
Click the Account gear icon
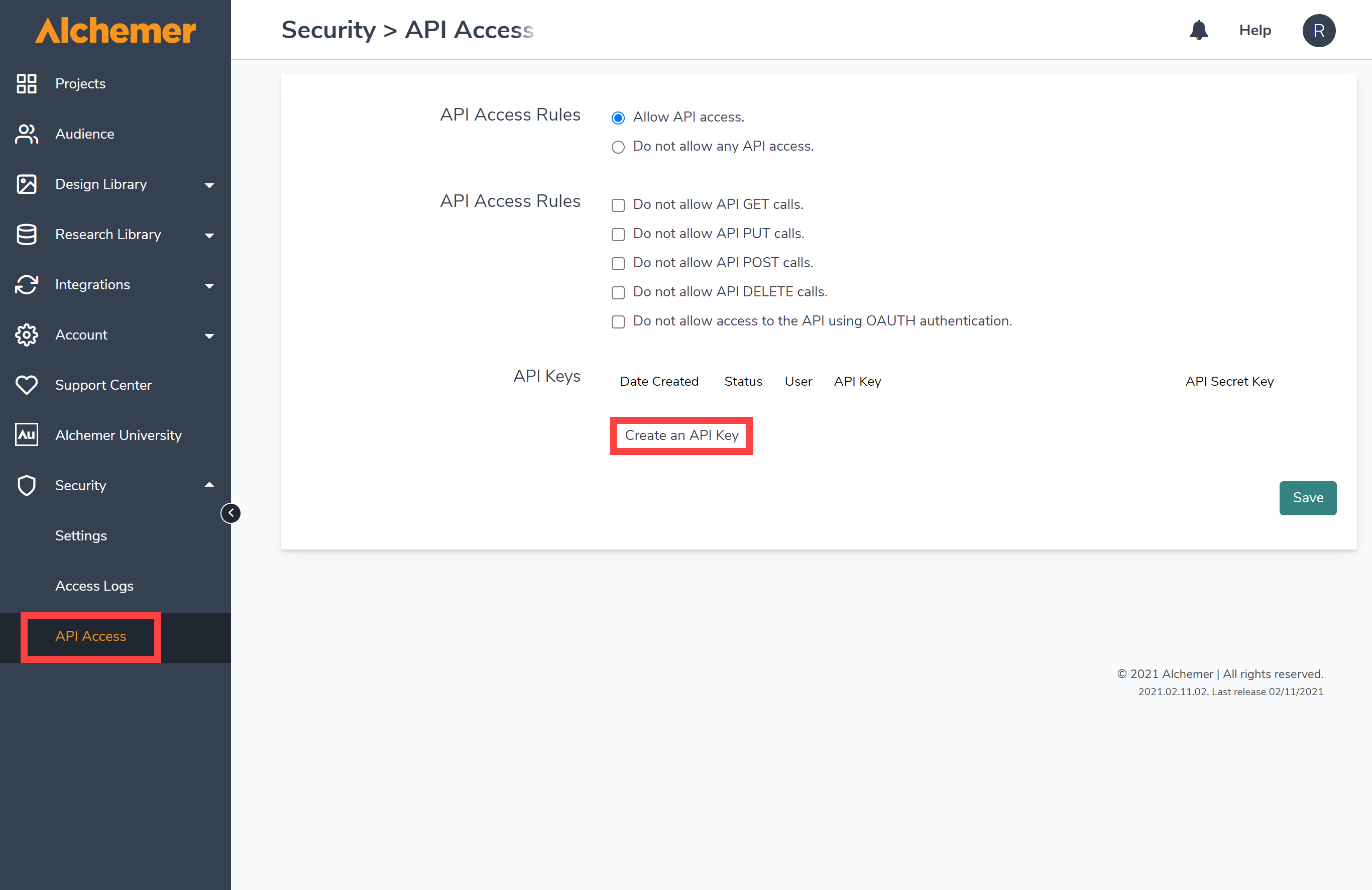coord(27,335)
